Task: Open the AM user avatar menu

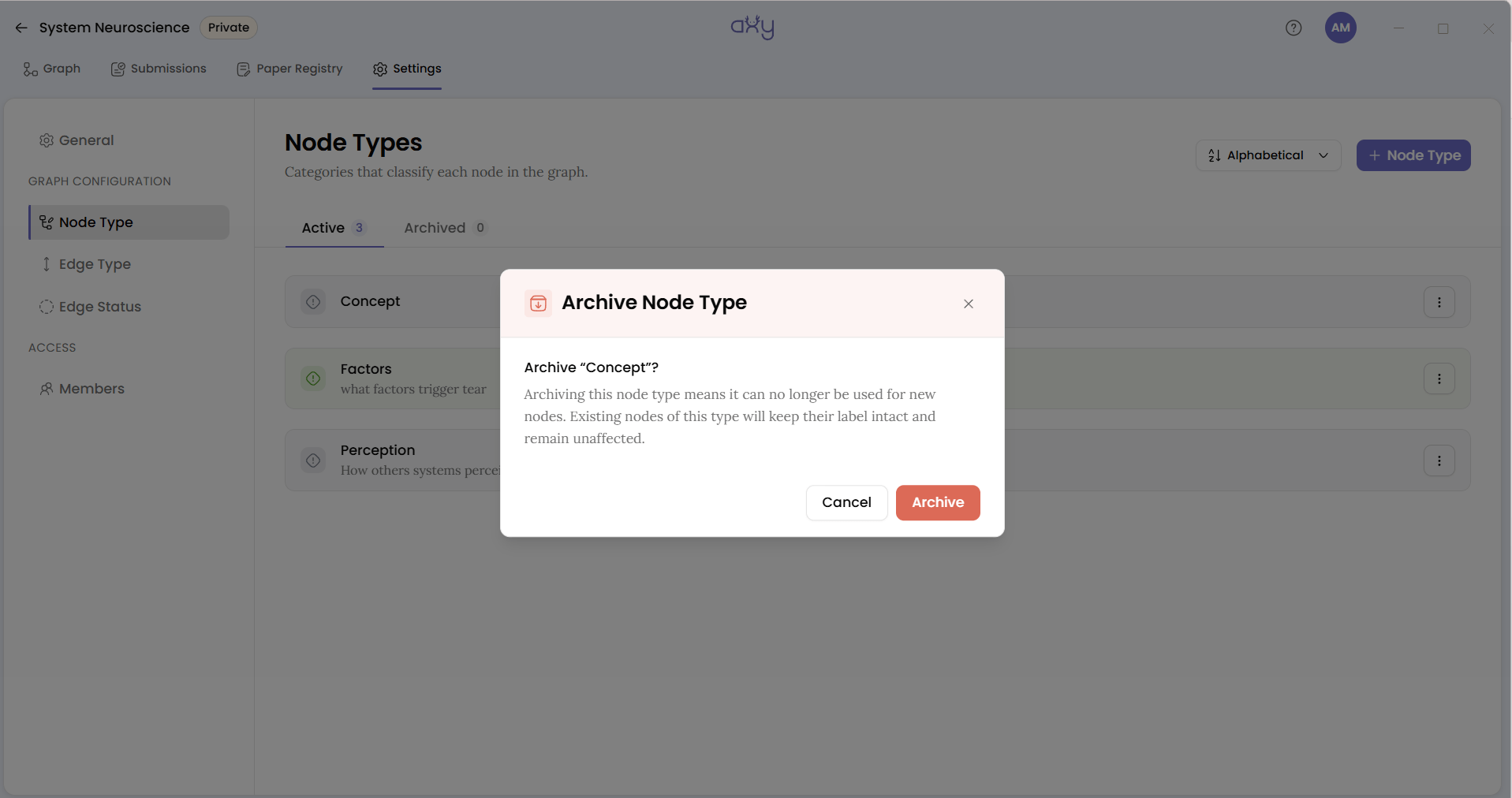Action: (x=1341, y=28)
